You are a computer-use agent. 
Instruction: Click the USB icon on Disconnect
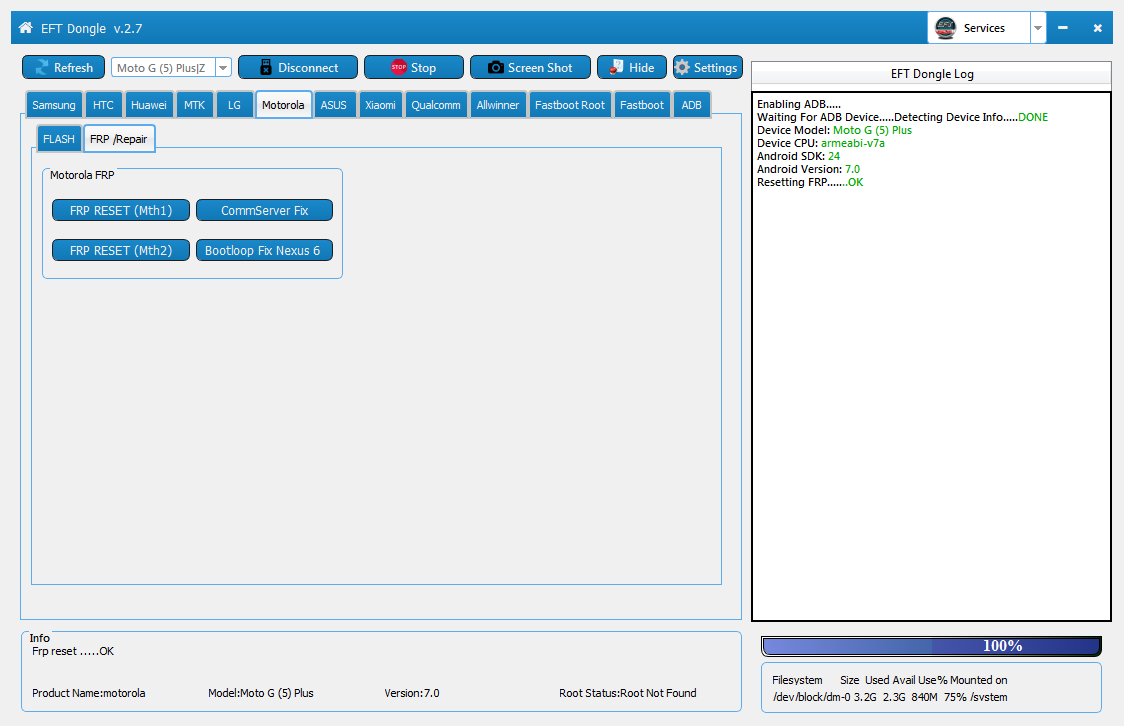click(266, 67)
